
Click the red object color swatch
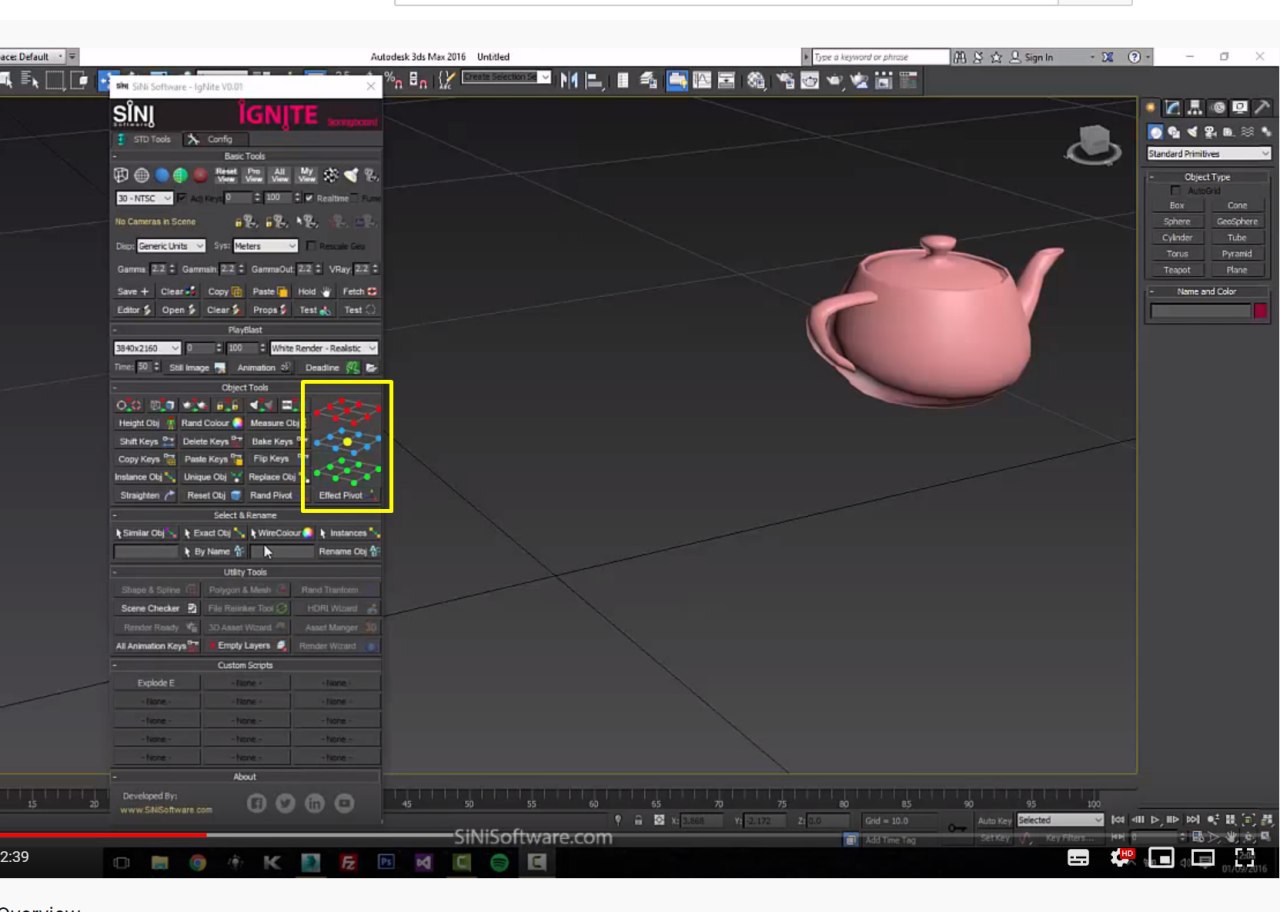click(1261, 311)
